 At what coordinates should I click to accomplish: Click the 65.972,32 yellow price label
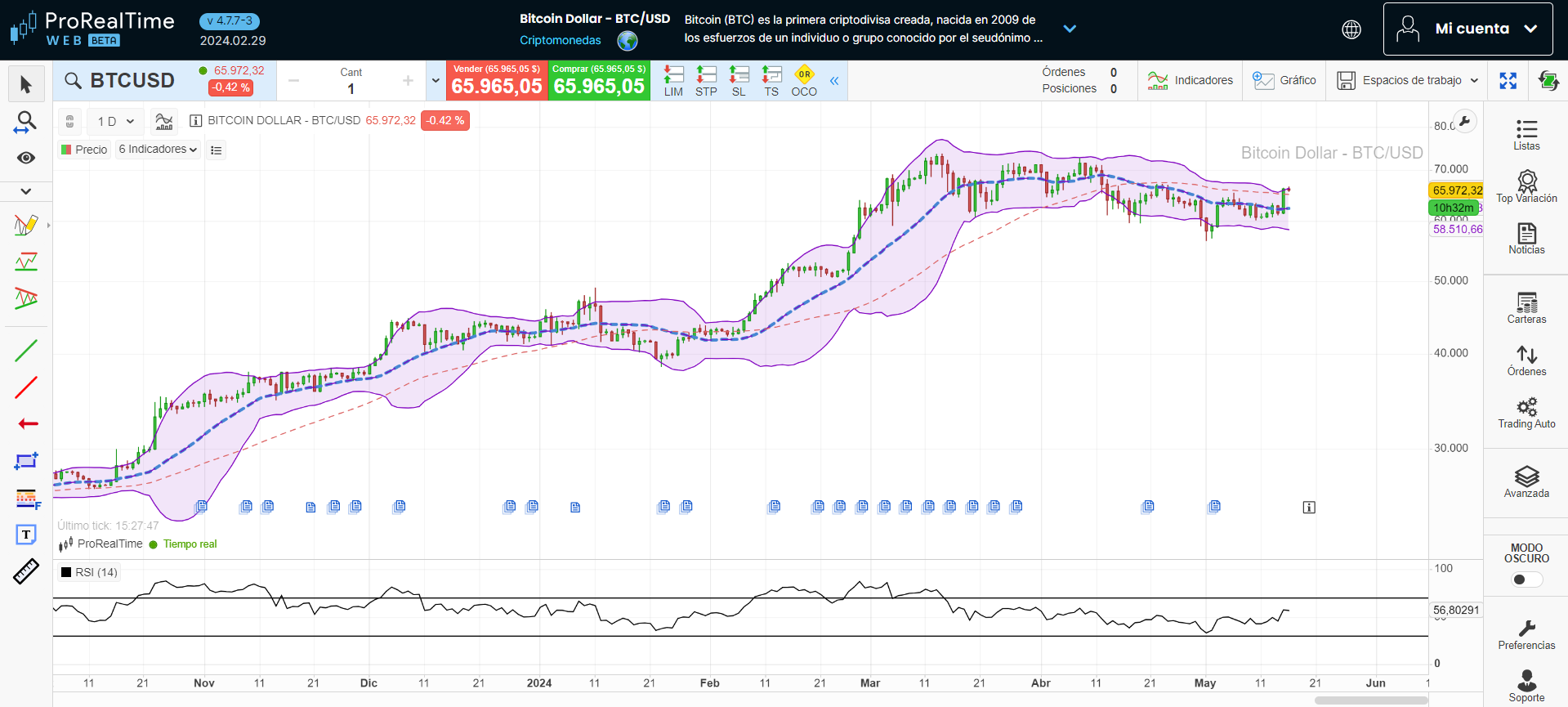click(x=1457, y=190)
